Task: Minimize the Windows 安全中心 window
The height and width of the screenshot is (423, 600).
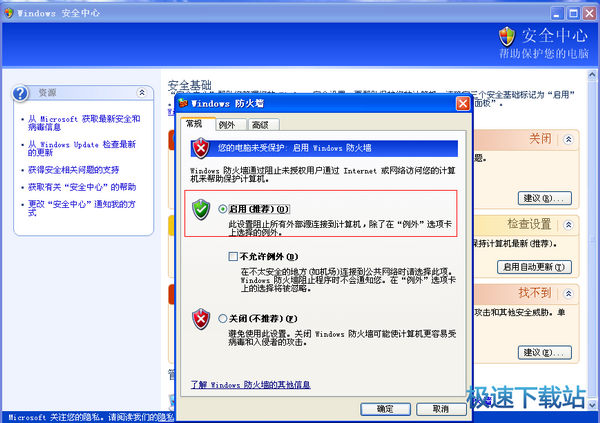Action: (x=557, y=13)
